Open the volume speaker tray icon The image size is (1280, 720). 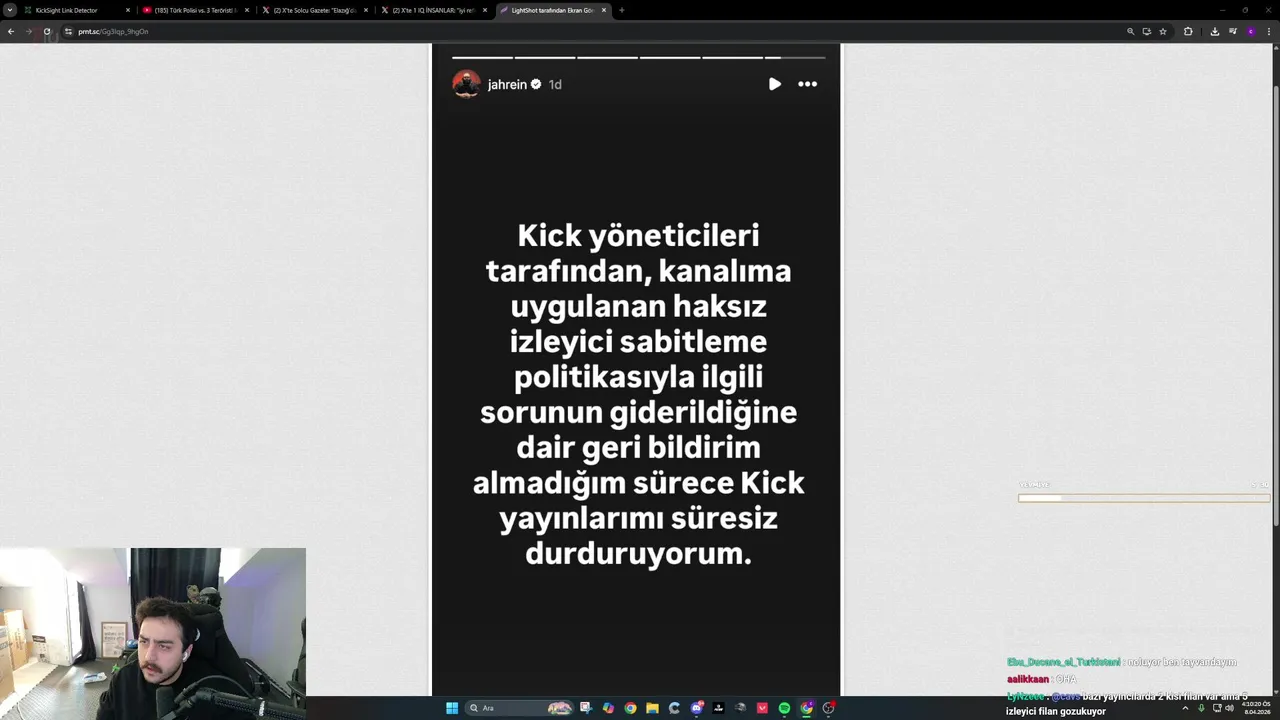1229,708
